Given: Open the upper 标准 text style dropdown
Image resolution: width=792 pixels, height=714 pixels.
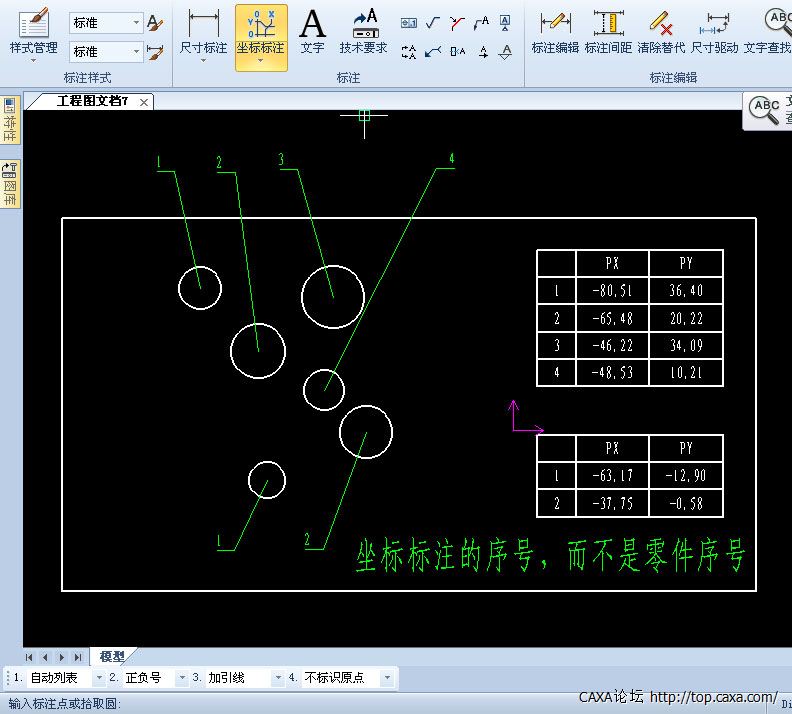Looking at the screenshot, I should coord(136,23).
